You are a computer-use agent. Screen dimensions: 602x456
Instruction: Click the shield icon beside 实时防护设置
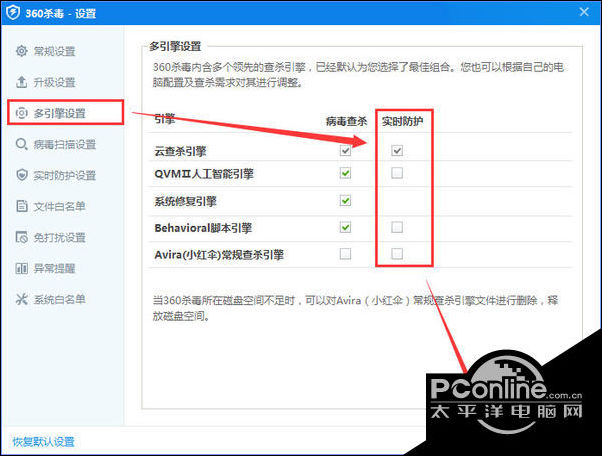coord(22,175)
